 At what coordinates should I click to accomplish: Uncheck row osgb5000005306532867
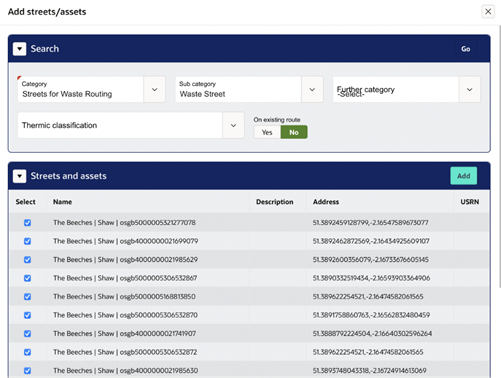pyautogui.click(x=28, y=278)
